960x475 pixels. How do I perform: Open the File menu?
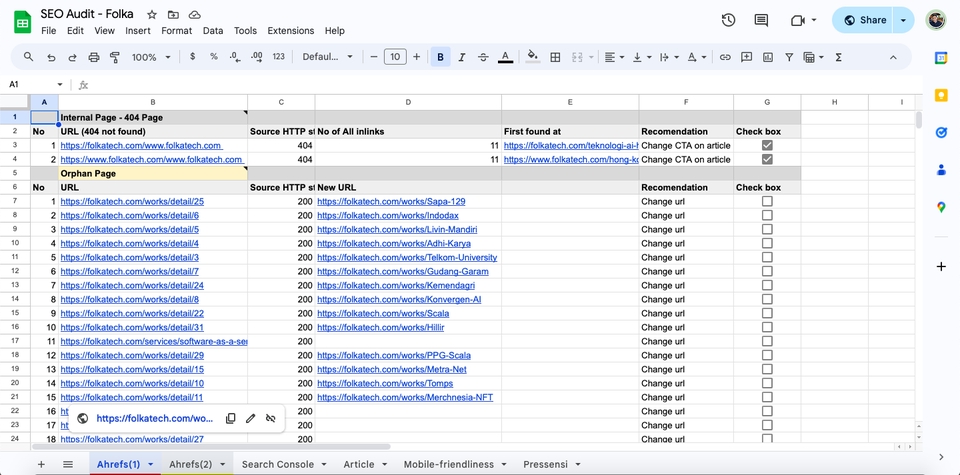click(48, 31)
